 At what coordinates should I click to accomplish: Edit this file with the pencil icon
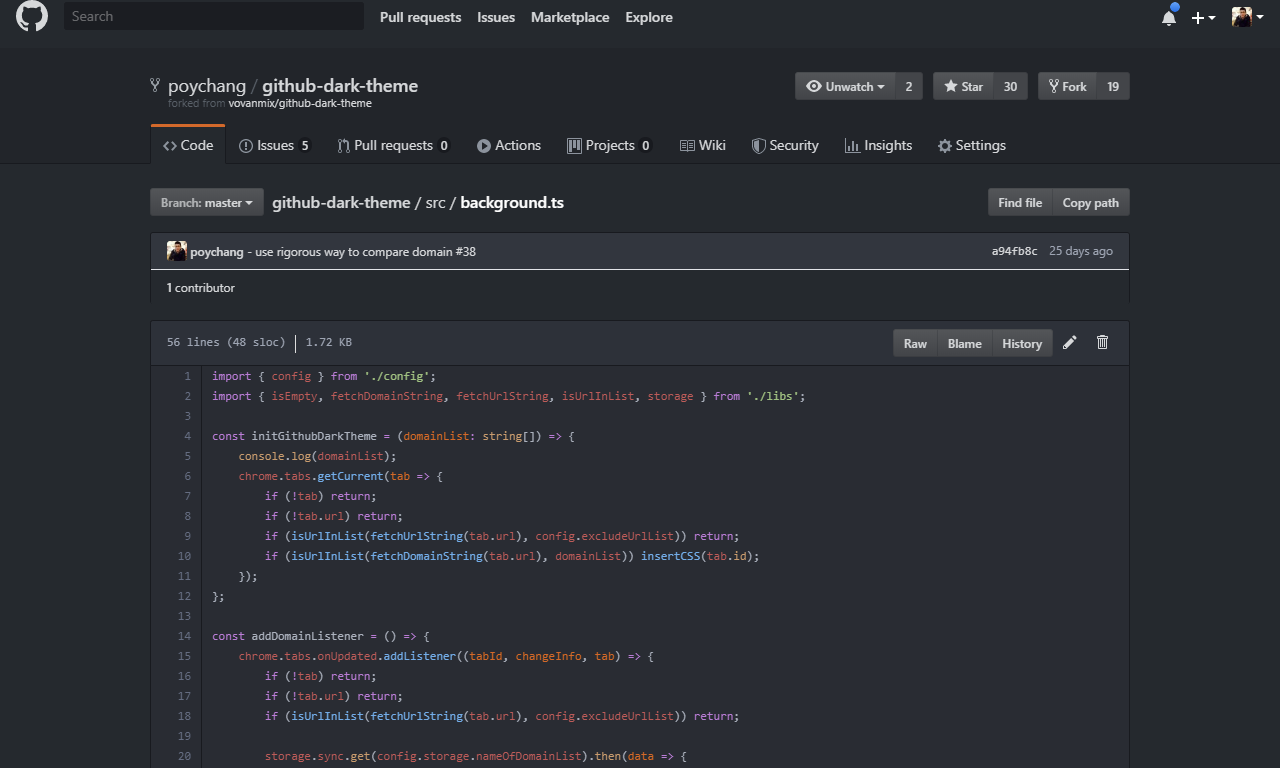1070,343
